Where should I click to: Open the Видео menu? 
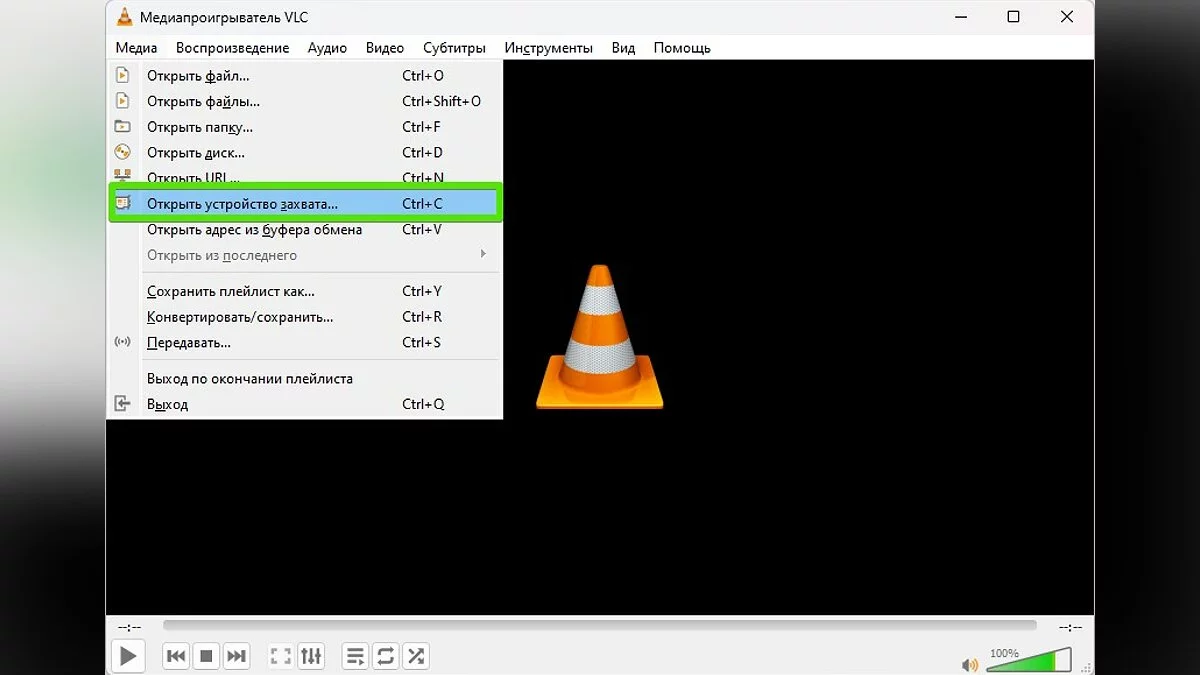pyautogui.click(x=385, y=48)
